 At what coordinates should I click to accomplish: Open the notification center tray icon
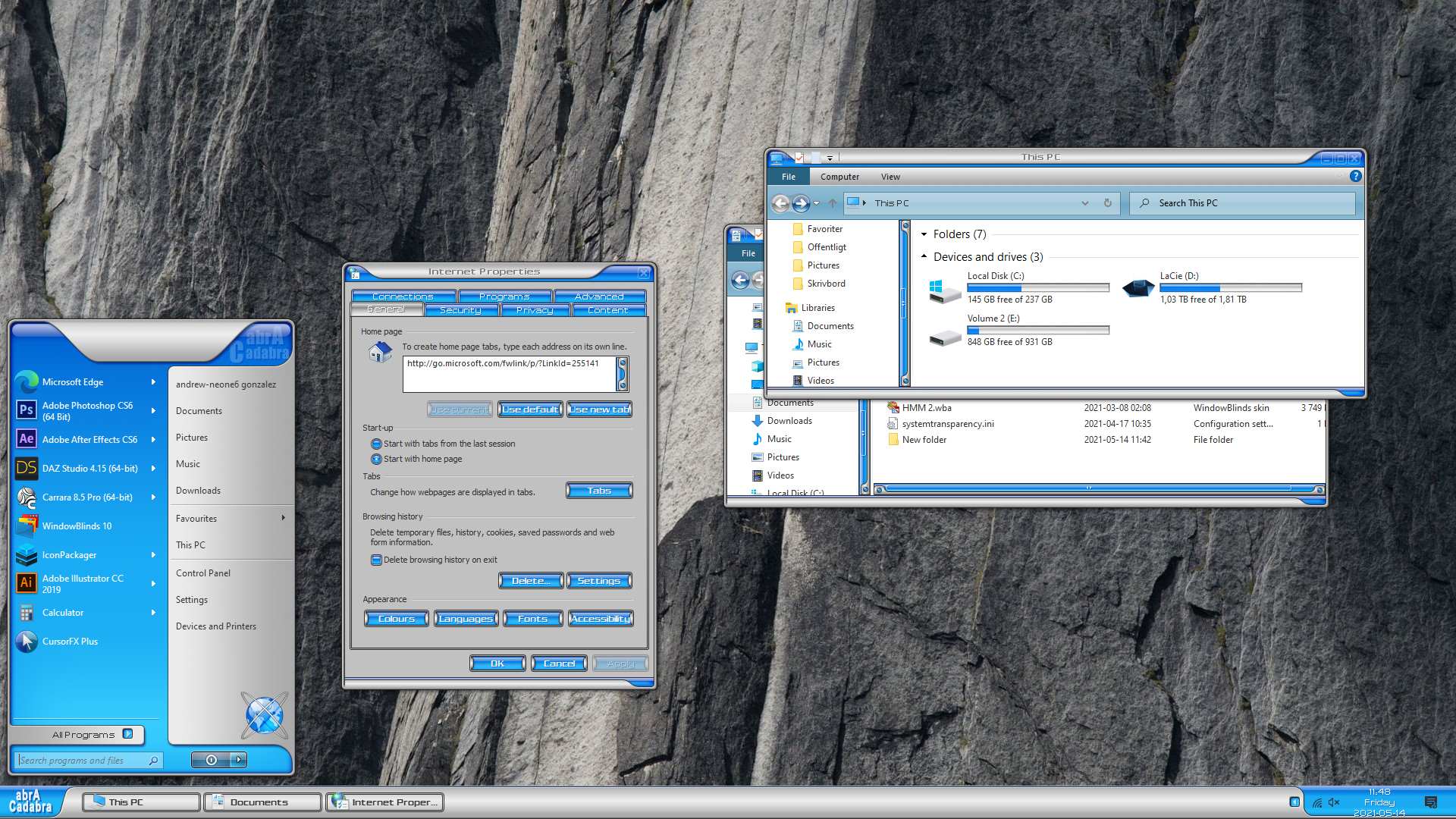(x=1431, y=802)
